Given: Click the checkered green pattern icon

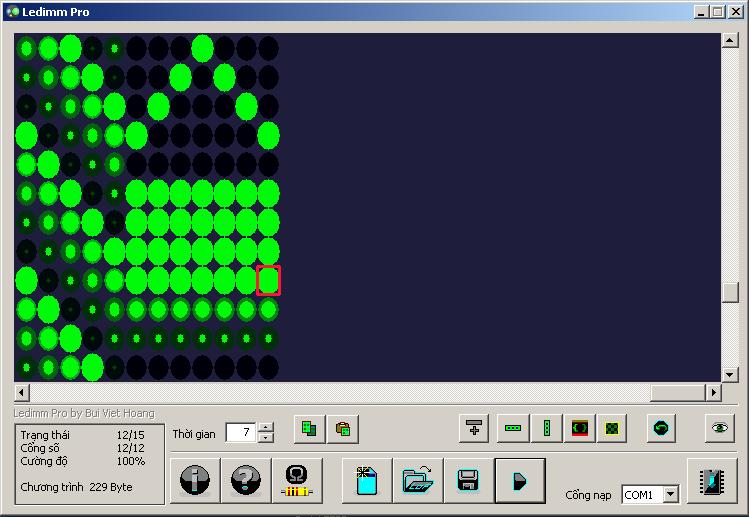Looking at the screenshot, I should tap(612, 428).
